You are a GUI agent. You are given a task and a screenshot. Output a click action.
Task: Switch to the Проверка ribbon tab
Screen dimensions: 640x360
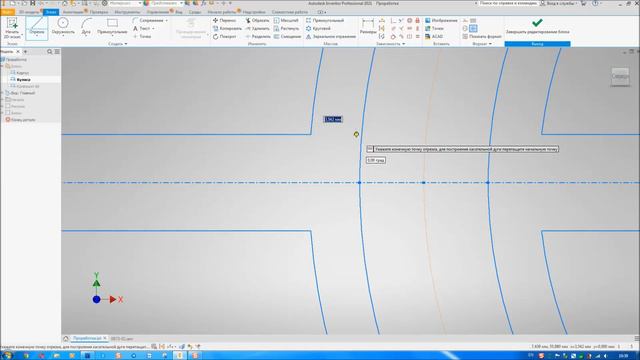(x=99, y=12)
